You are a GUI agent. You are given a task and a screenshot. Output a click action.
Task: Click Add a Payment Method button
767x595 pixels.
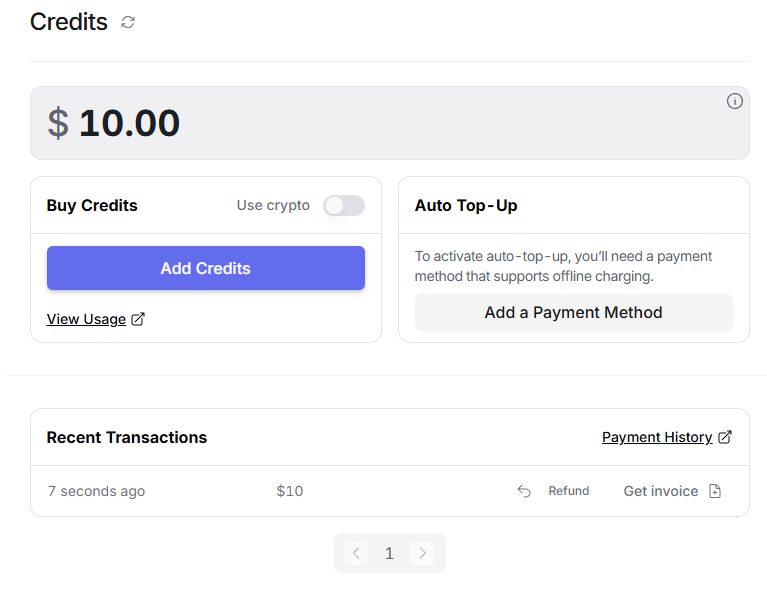[x=573, y=312]
